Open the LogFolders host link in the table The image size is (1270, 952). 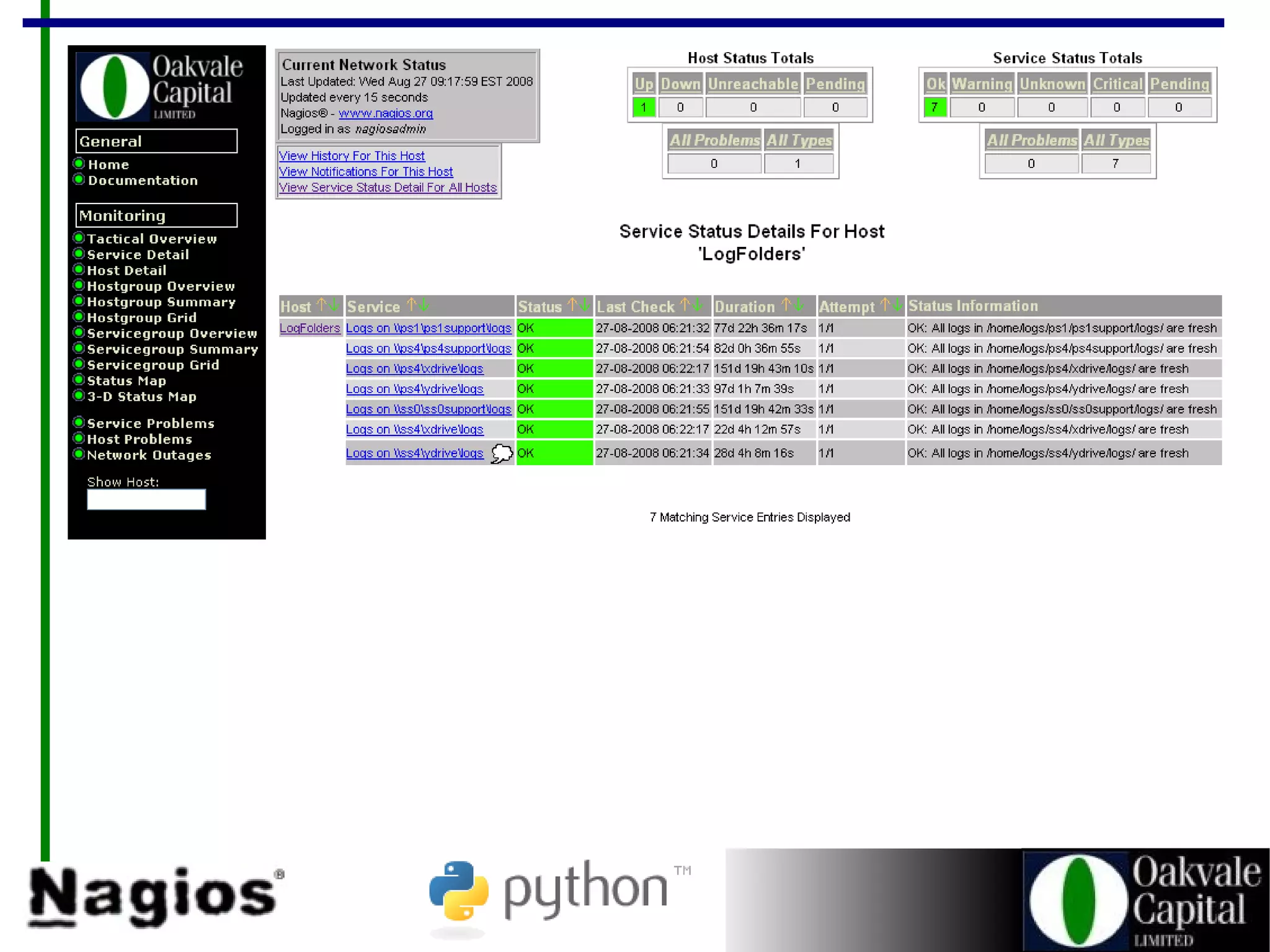click(309, 328)
